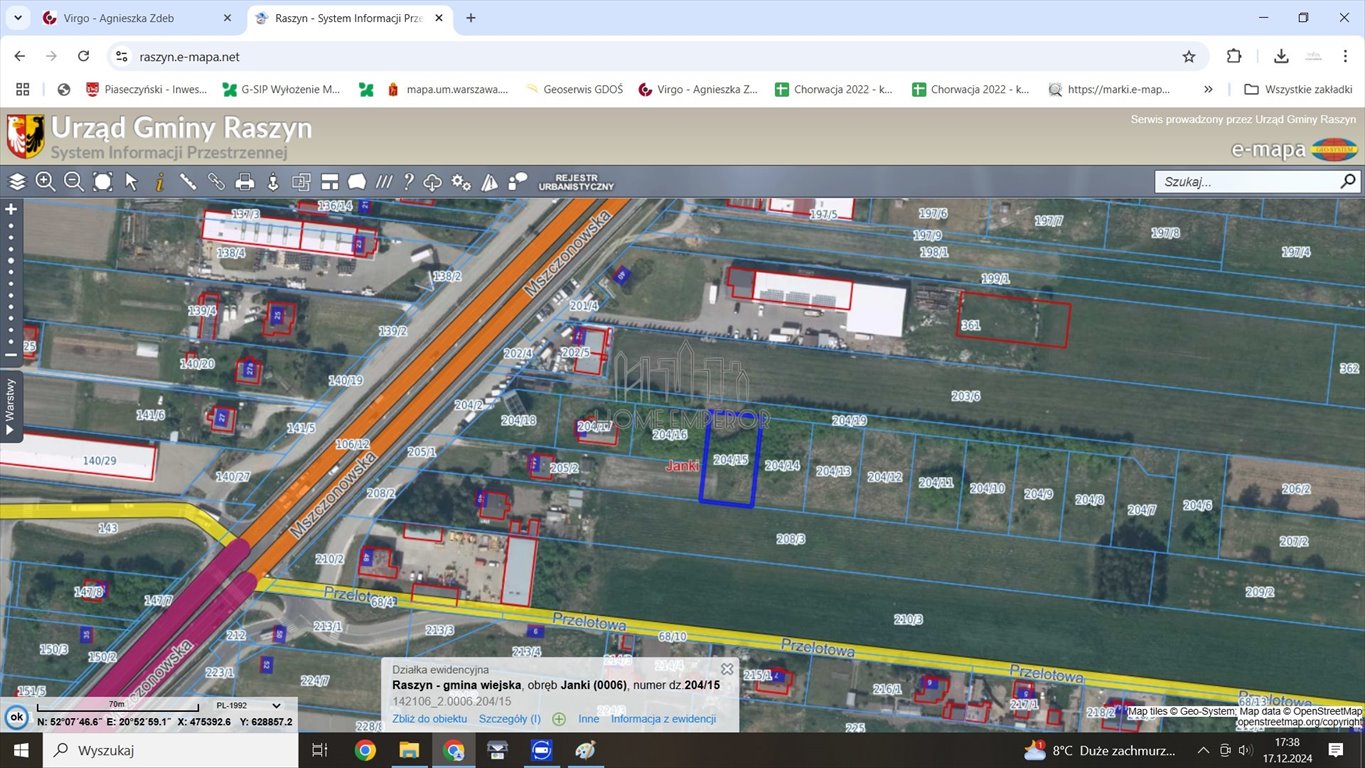Click the triple slash hatch icon
The image size is (1365, 768).
(x=384, y=181)
